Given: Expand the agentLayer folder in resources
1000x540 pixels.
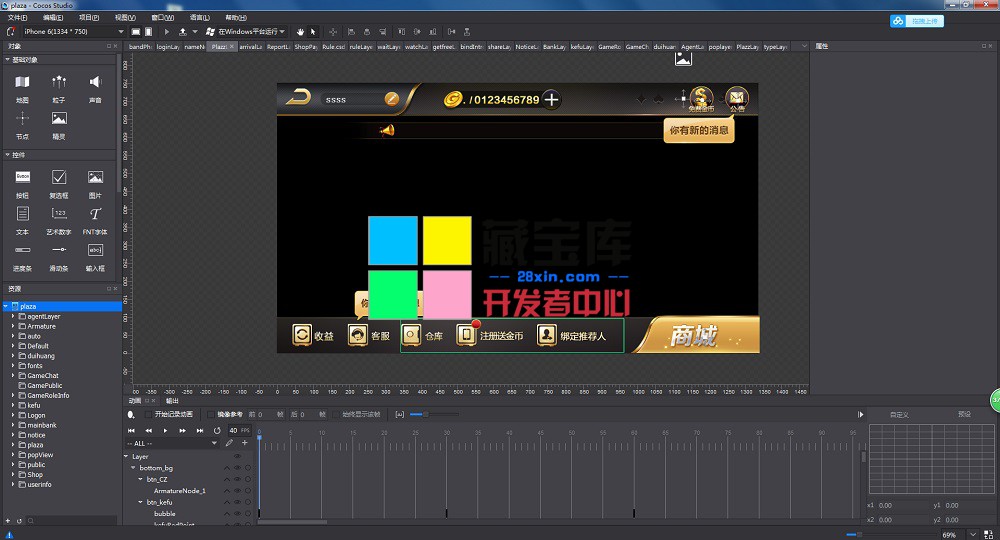Looking at the screenshot, I should click(13, 316).
